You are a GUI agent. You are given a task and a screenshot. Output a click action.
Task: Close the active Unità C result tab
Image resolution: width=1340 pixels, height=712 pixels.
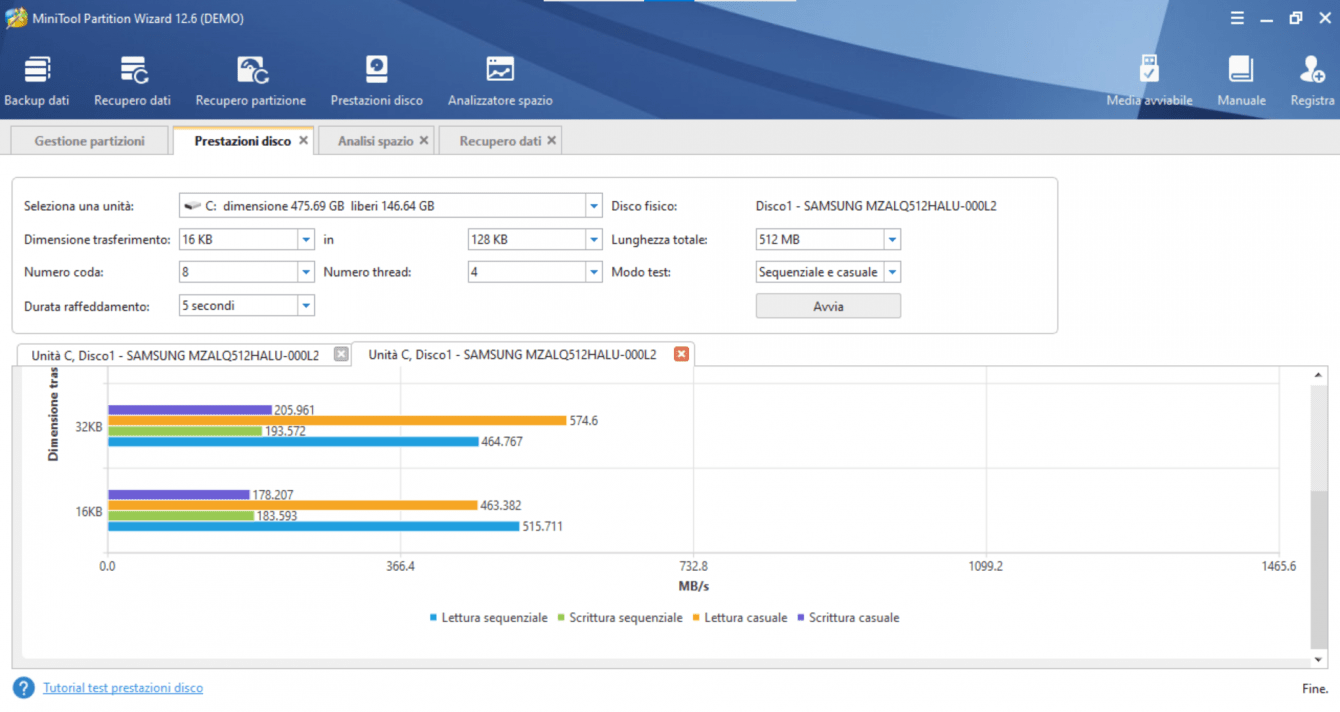click(x=681, y=354)
